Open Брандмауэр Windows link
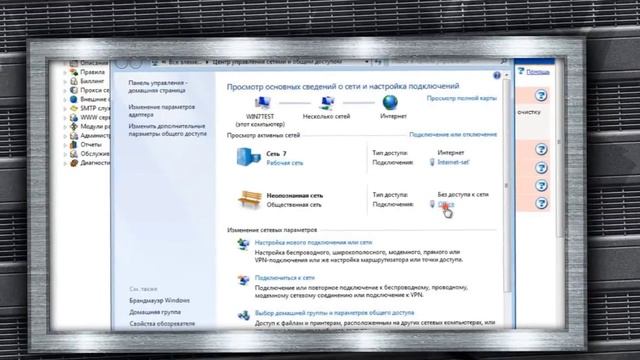 pos(160,300)
